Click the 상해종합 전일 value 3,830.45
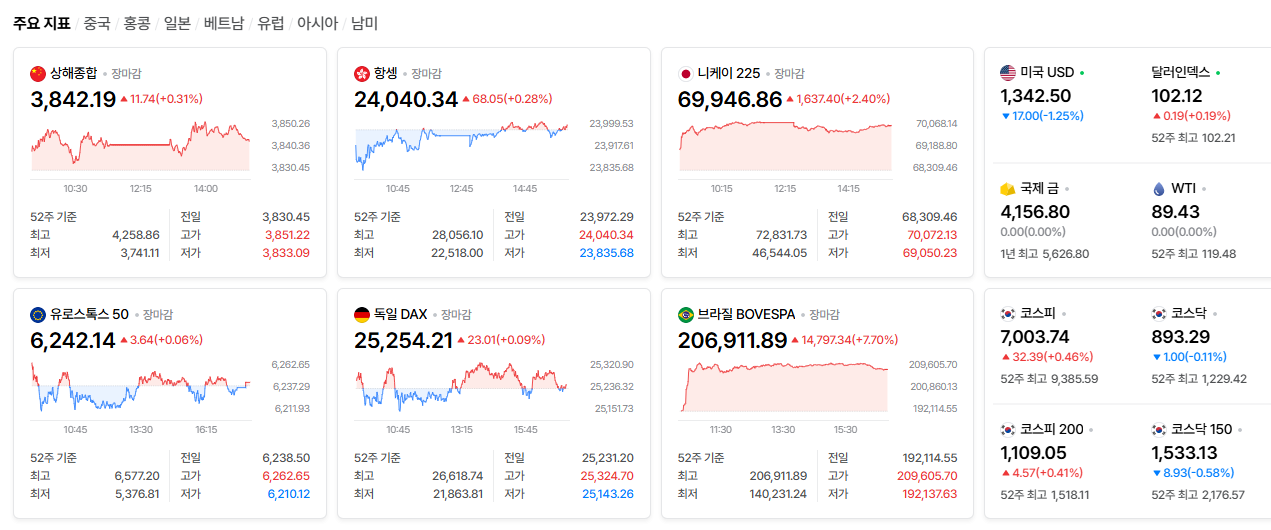 [286, 217]
